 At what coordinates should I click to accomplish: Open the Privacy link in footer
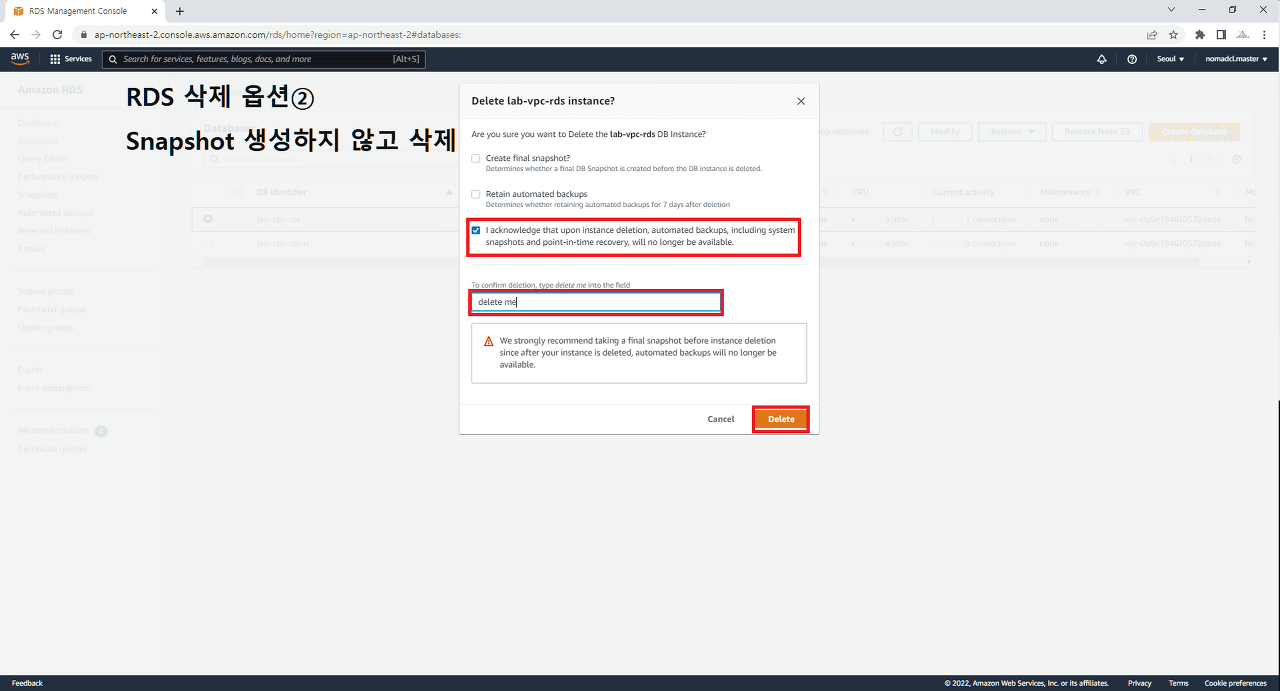pos(1140,683)
